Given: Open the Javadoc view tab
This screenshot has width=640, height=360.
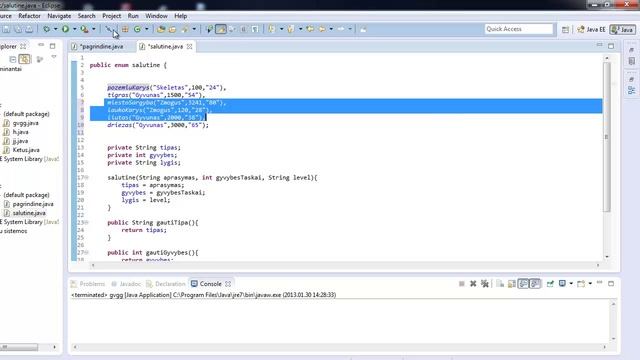Looking at the screenshot, I should pyautogui.click(x=126, y=284).
